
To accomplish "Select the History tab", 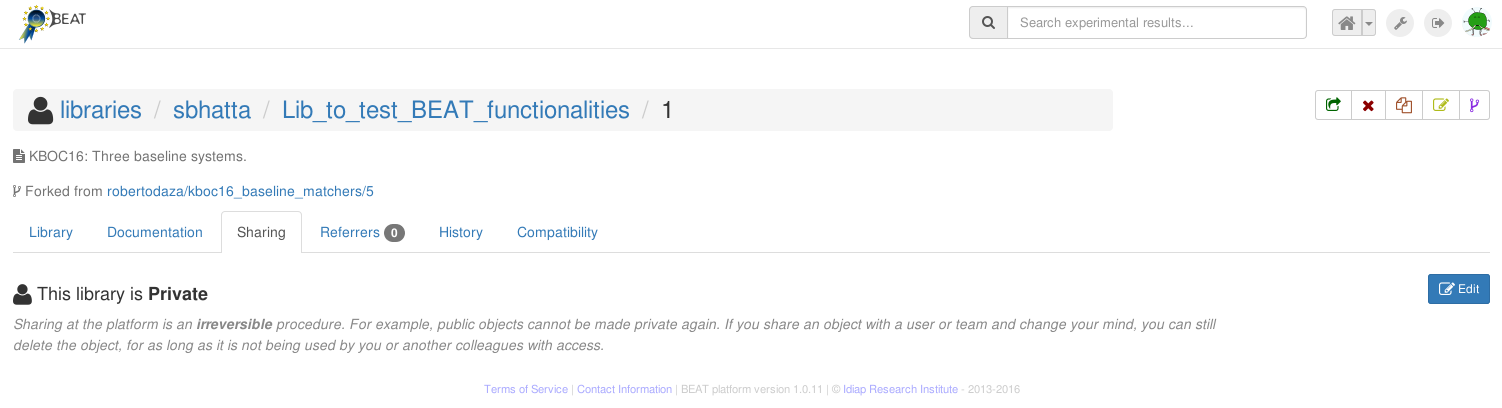I will (x=461, y=232).
